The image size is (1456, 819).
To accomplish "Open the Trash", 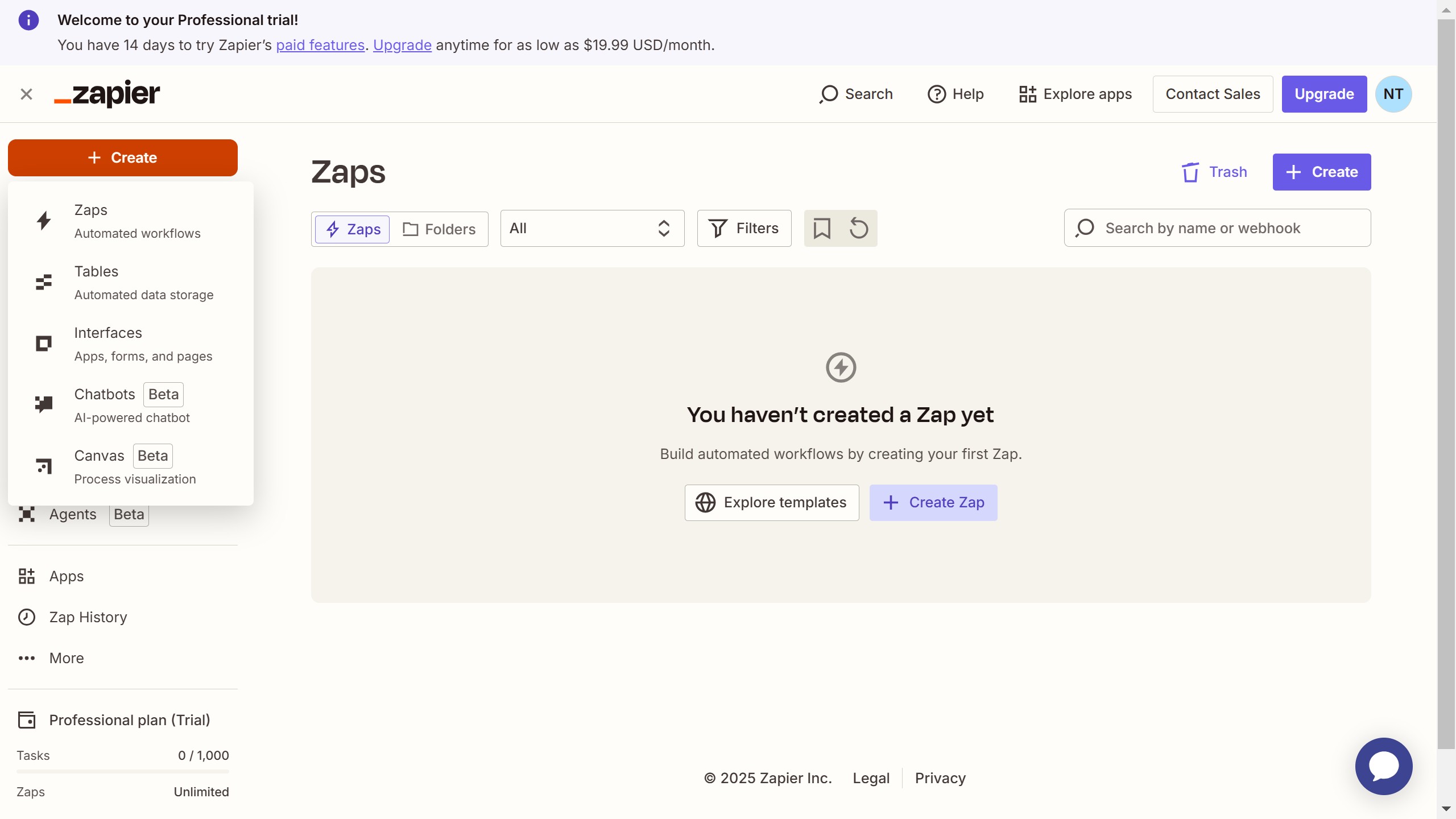I will 1214,172.
